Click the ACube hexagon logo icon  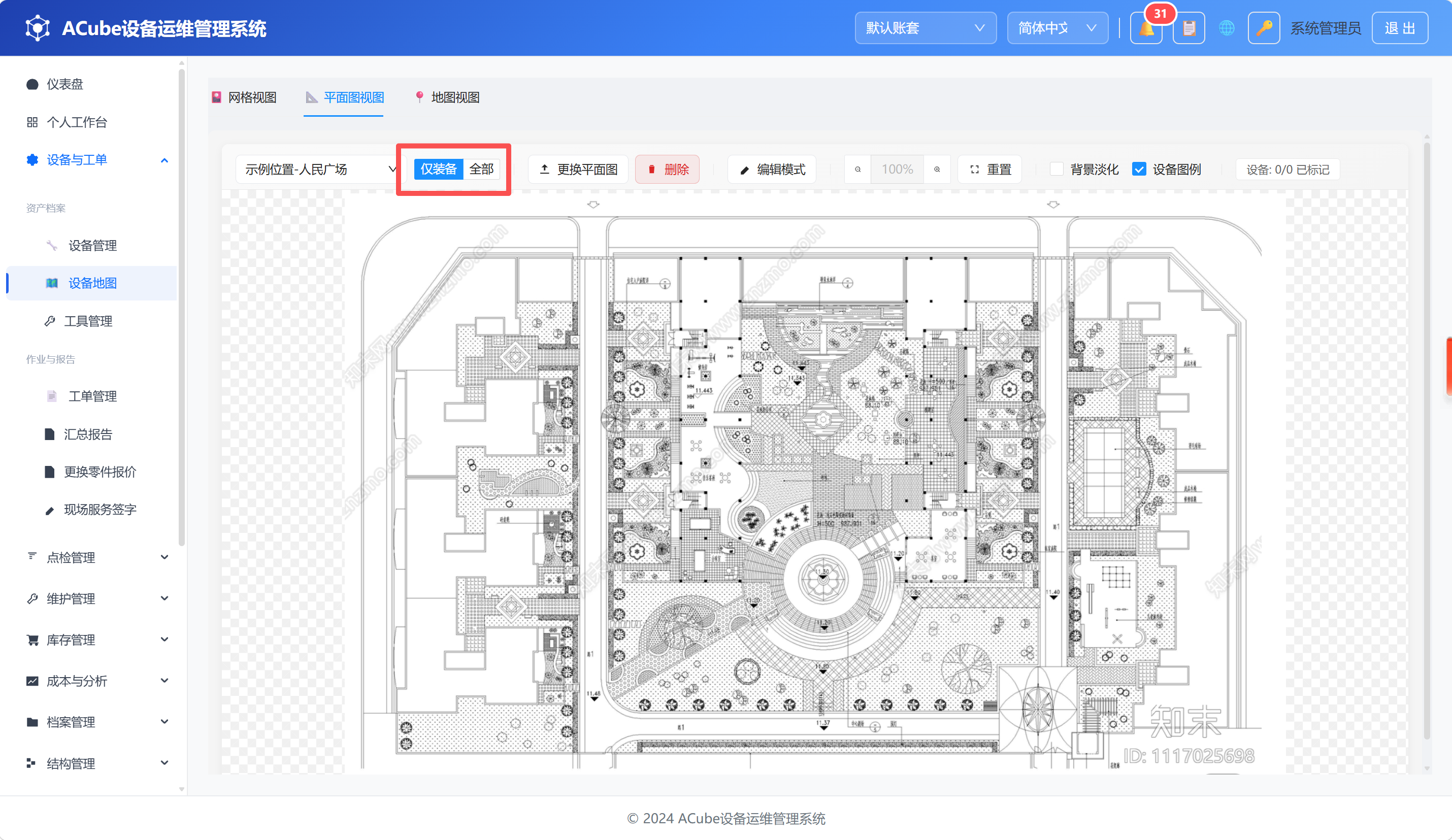(x=38, y=27)
